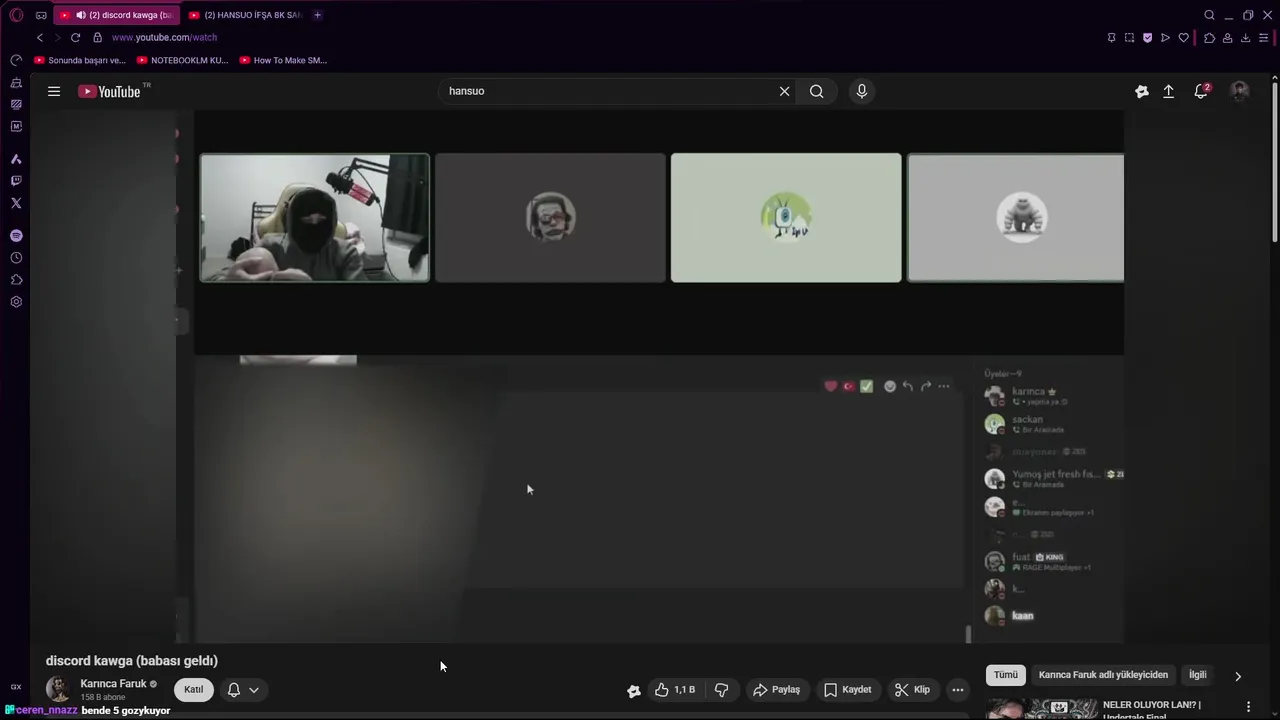View site security lock info
Image resolution: width=1280 pixels, height=720 pixels.
97,37
